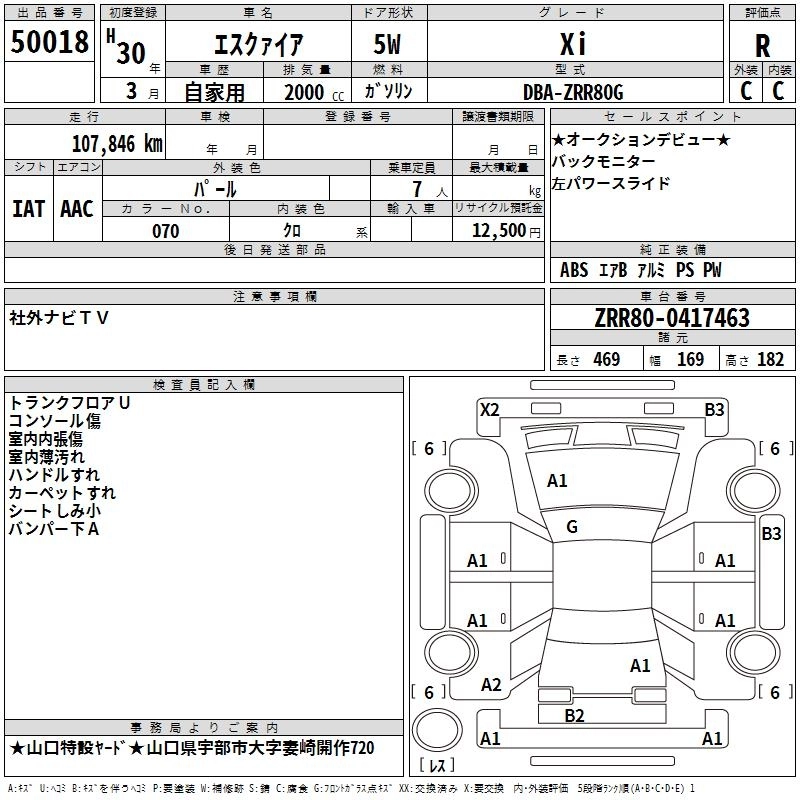Select the lot number 50018
Screen dimensions: 800x800
49,42
